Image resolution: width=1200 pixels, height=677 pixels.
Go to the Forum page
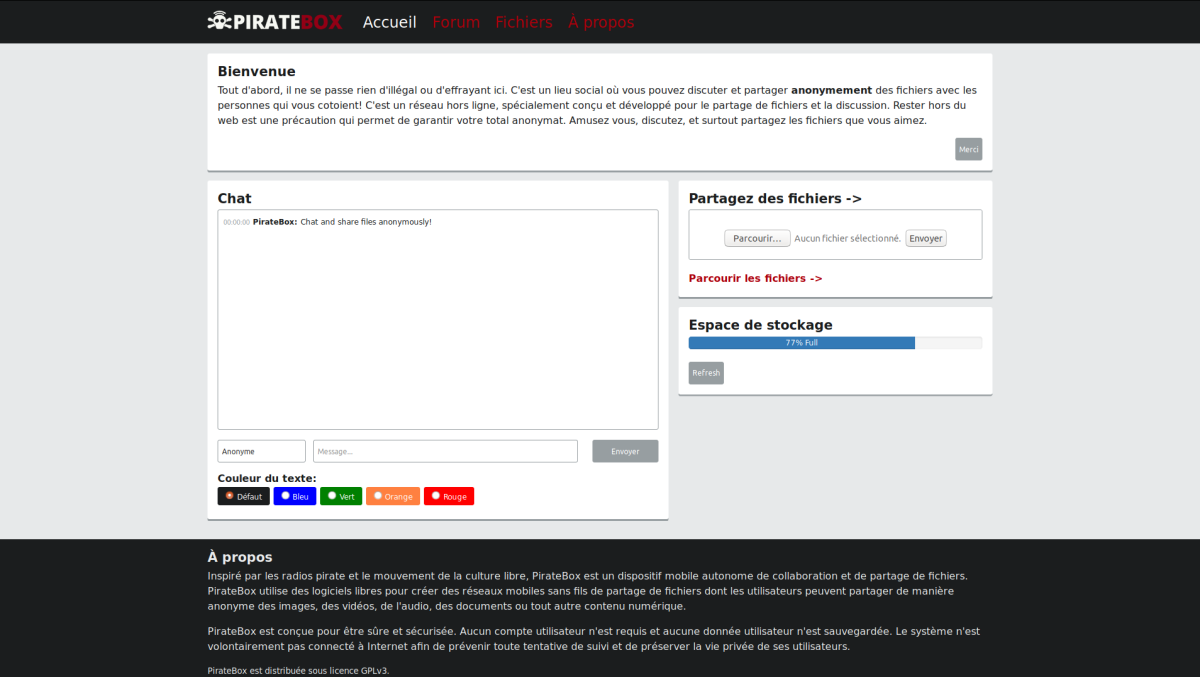[x=456, y=22]
